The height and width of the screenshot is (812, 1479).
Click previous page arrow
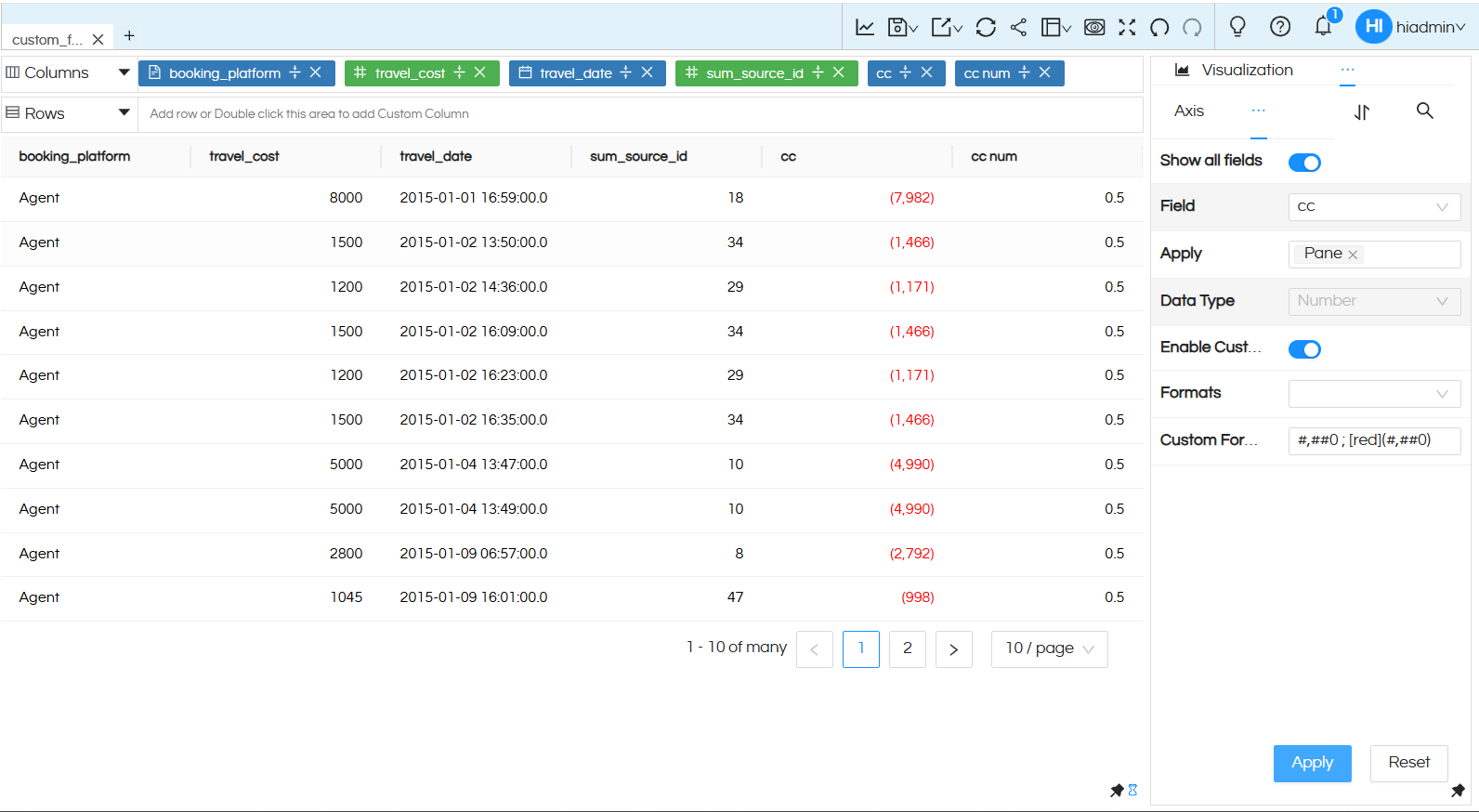(x=815, y=648)
